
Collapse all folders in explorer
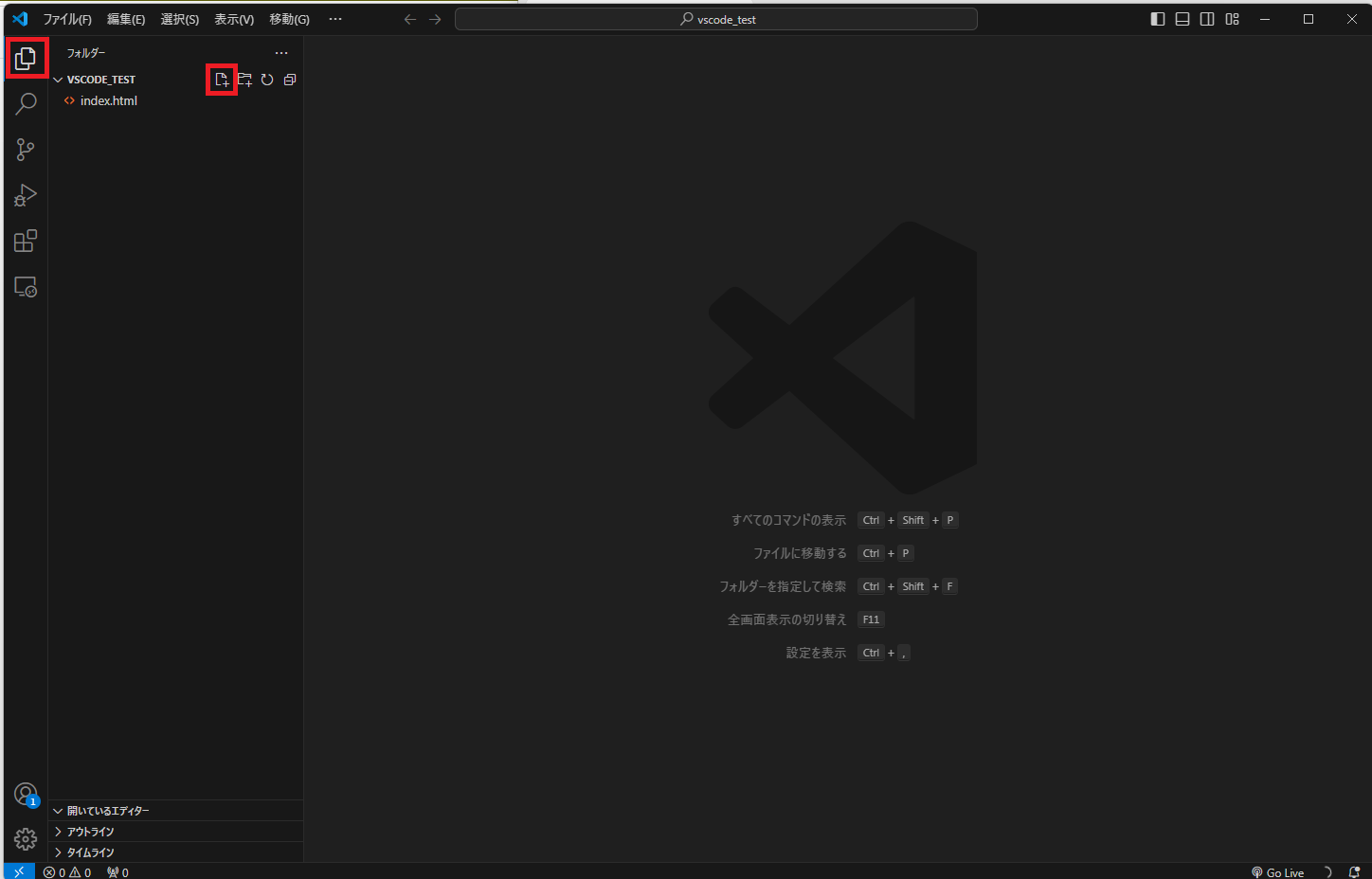290,80
